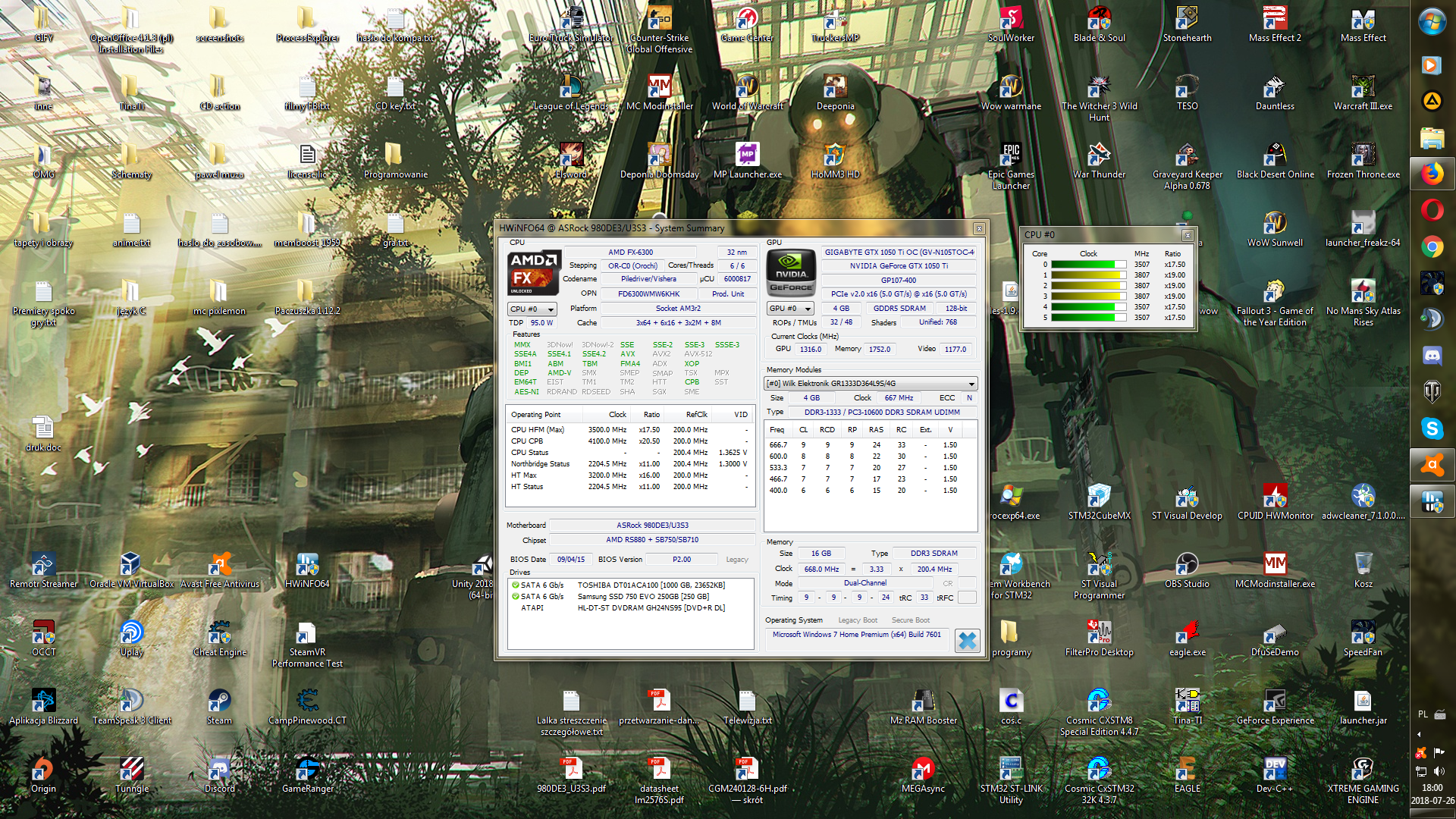
Task: Click GIGABYTE GTX 1050 Ti OC name field
Action: [x=899, y=253]
